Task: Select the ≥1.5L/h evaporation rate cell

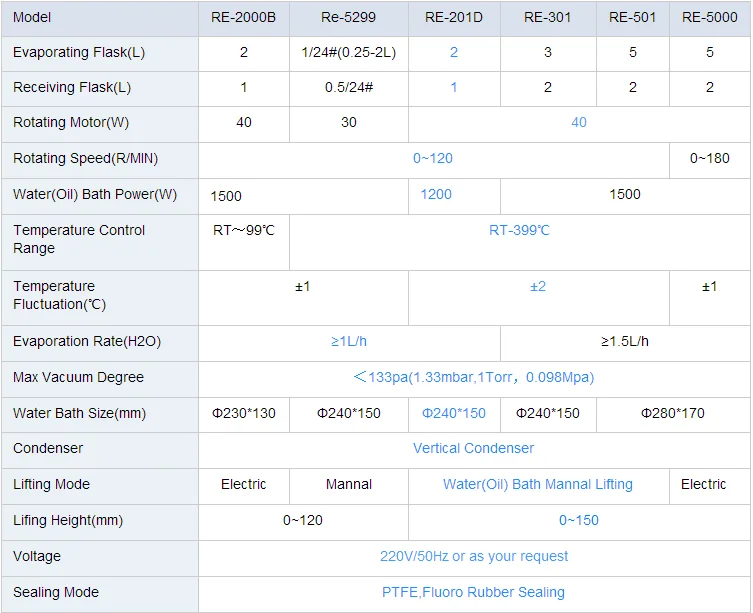Action: coord(625,341)
